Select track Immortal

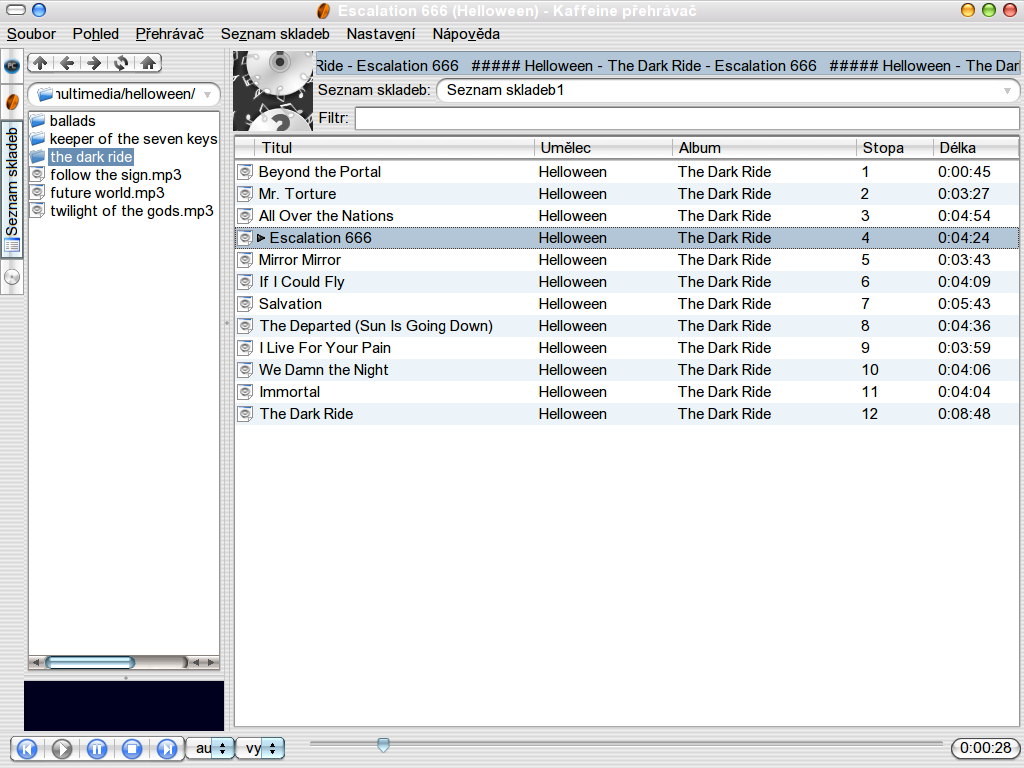pos(627,392)
